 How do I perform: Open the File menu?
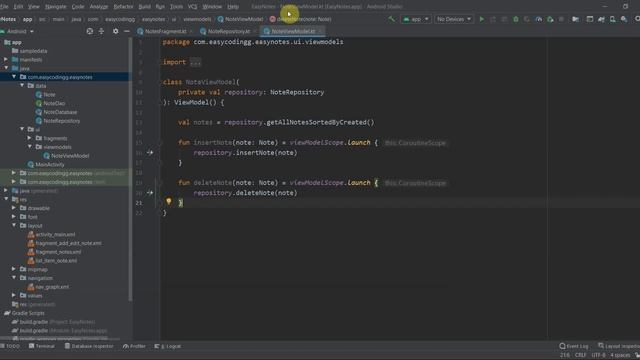4,7
